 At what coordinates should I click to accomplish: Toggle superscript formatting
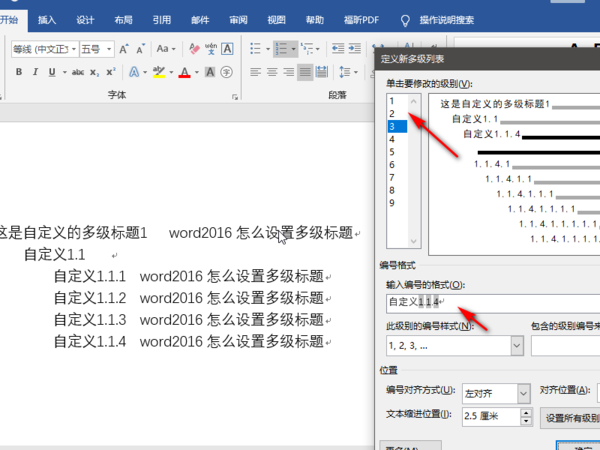[x=111, y=72]
